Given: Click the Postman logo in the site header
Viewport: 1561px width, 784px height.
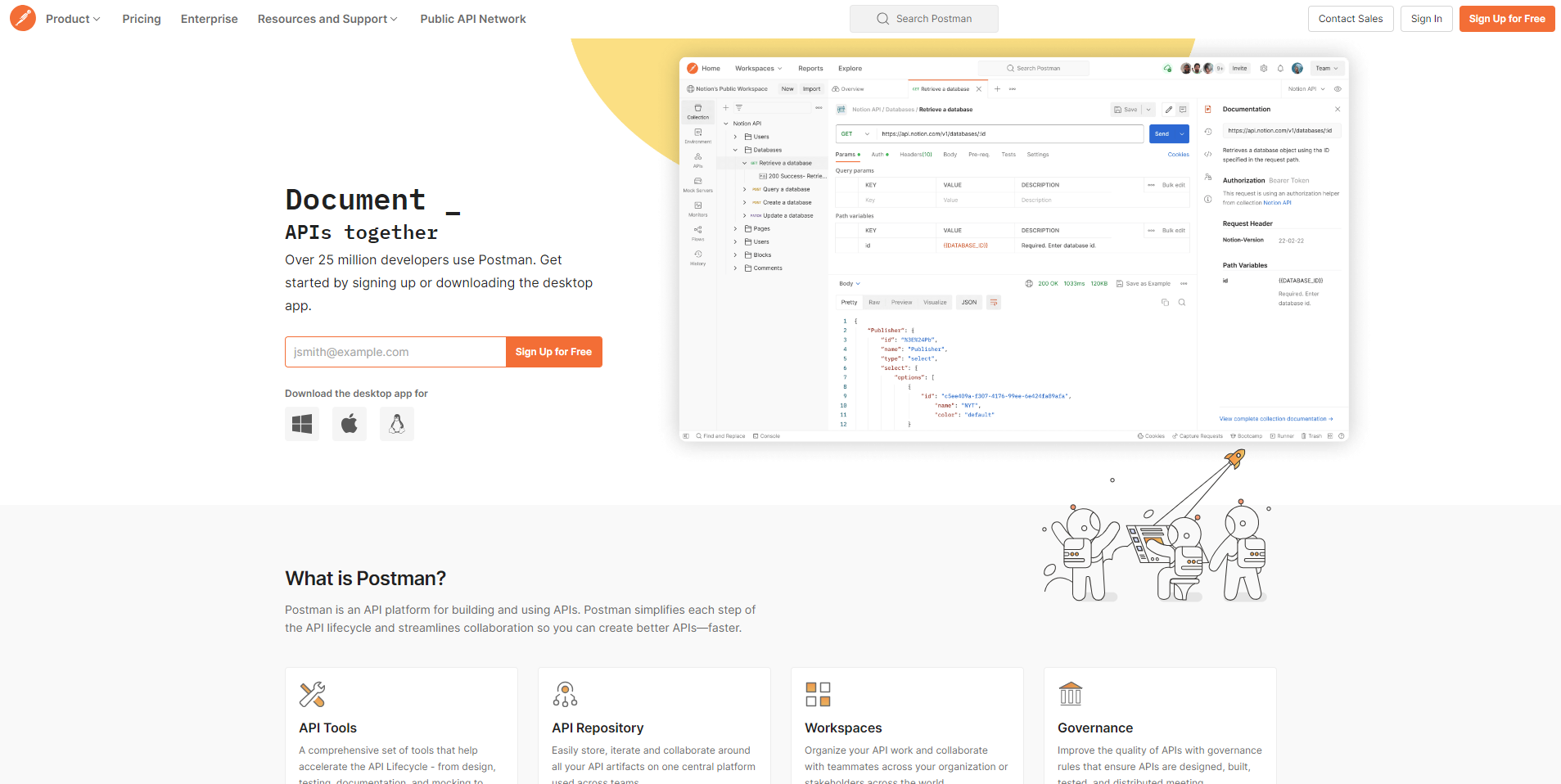Looking at the screenshot, I should pos(23,18).
